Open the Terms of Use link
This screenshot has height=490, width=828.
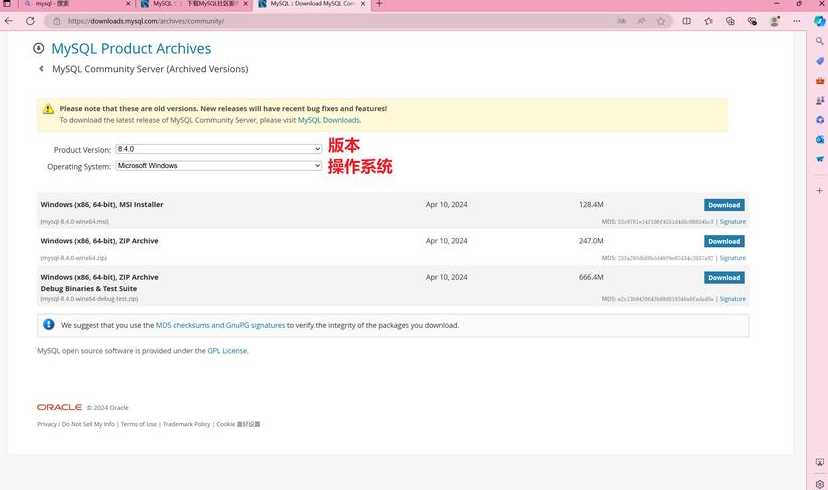point(139,424)
